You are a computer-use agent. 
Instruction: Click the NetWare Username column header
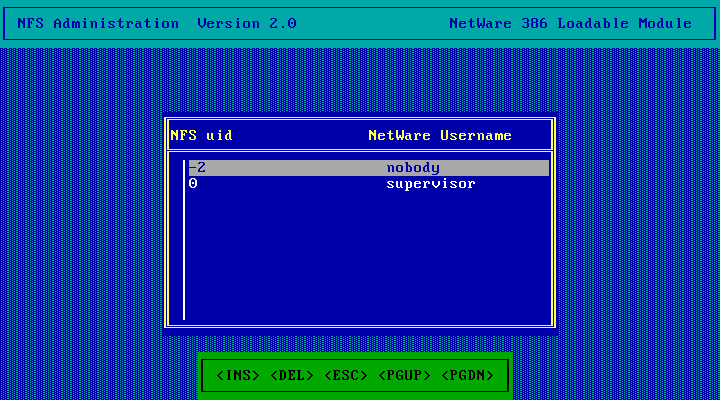[440, 135]
